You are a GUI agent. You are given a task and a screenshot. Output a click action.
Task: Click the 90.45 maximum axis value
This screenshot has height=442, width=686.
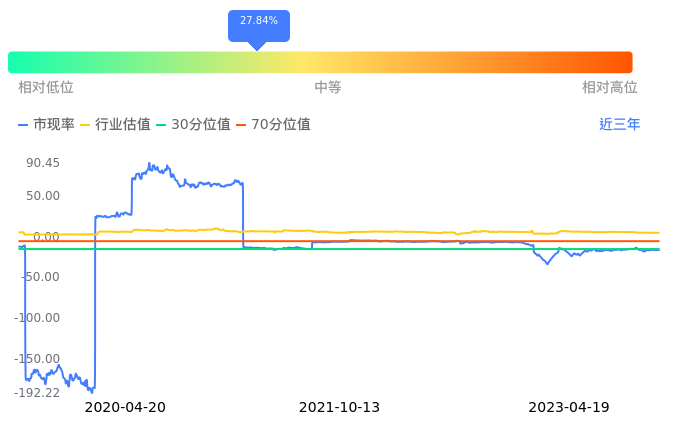click(43, 163)
